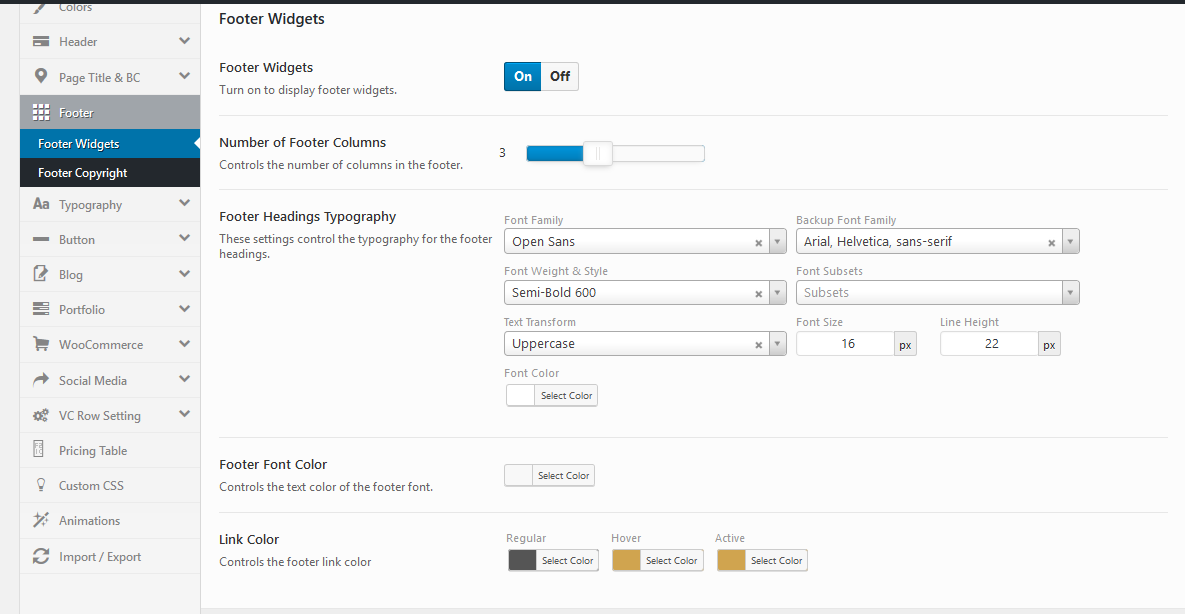Open the Font Weight & Style dropdown
Viewport: 1185px width, 614px height.
[x=777, y=293]
